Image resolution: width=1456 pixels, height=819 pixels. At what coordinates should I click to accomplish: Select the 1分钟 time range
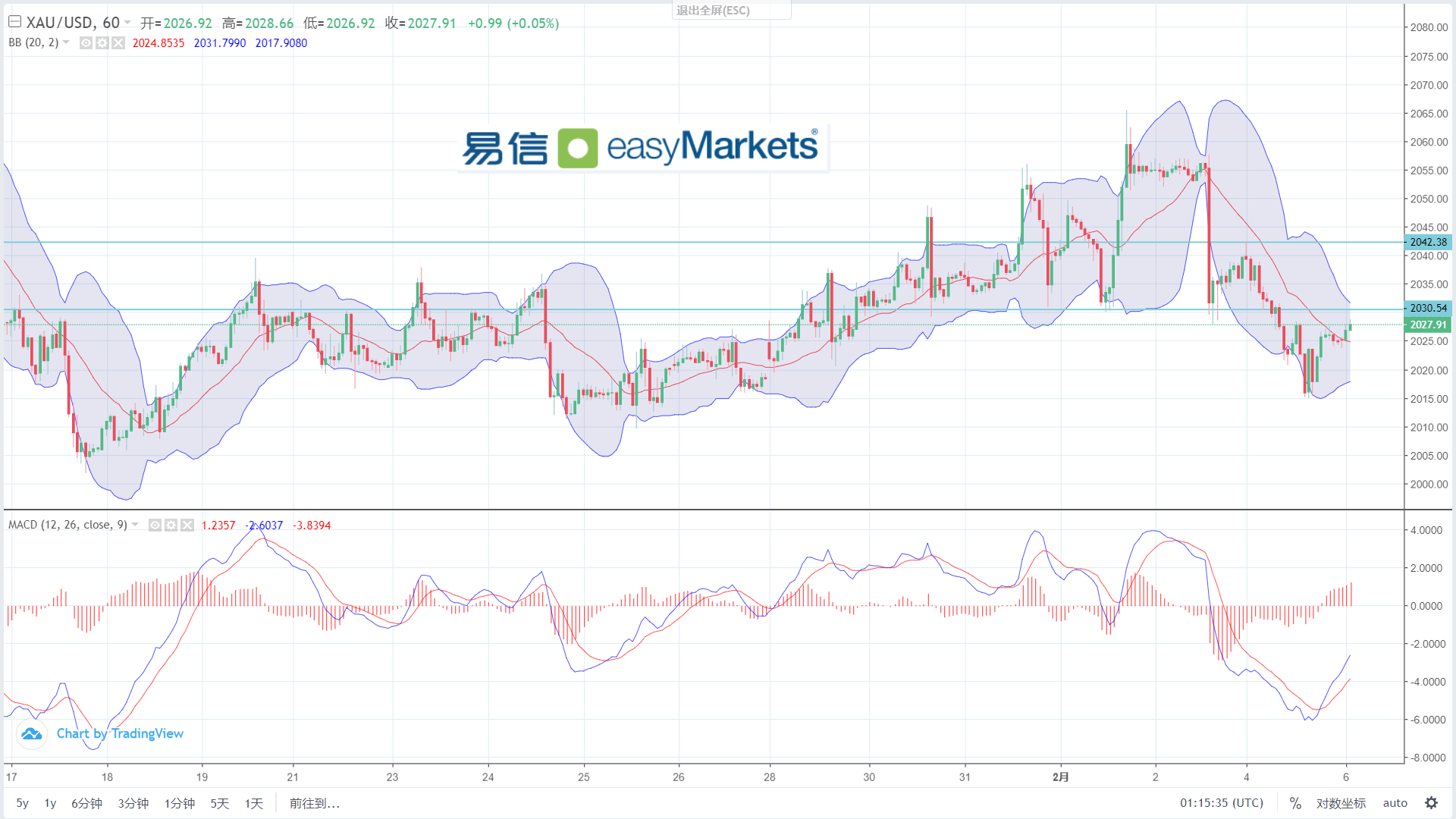tap(180, 803)
